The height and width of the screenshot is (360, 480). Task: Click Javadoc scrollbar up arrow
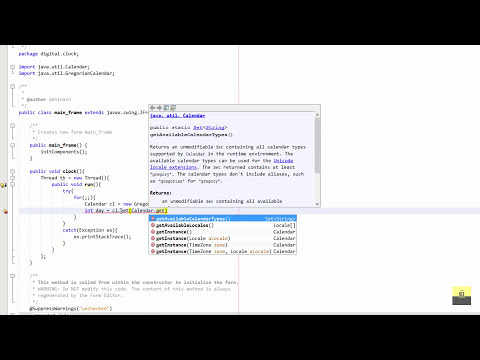click(317, 115)
